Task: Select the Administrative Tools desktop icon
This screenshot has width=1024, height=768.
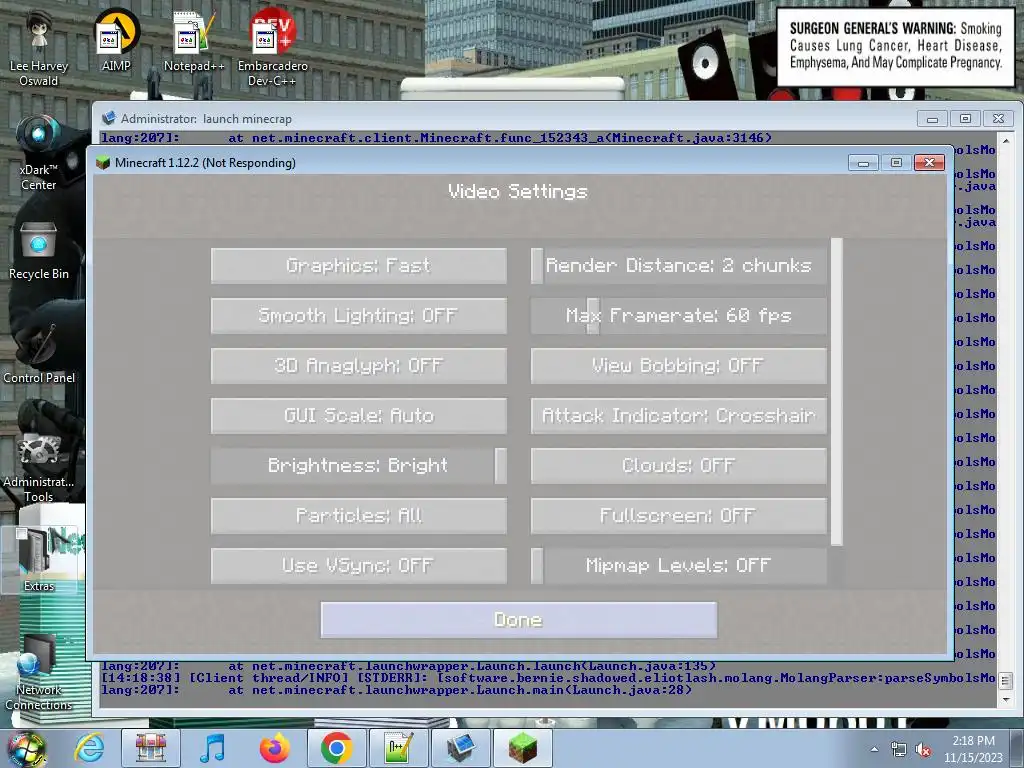Action: [39, 467]
